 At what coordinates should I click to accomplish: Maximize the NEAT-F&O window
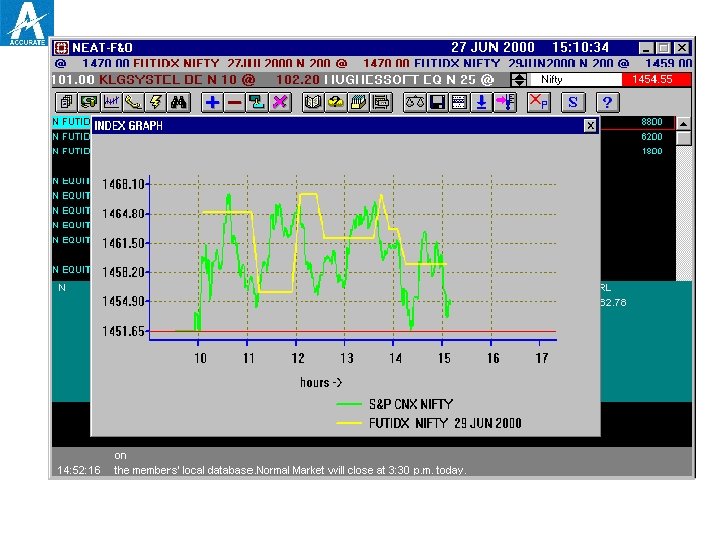pos(664,48)
